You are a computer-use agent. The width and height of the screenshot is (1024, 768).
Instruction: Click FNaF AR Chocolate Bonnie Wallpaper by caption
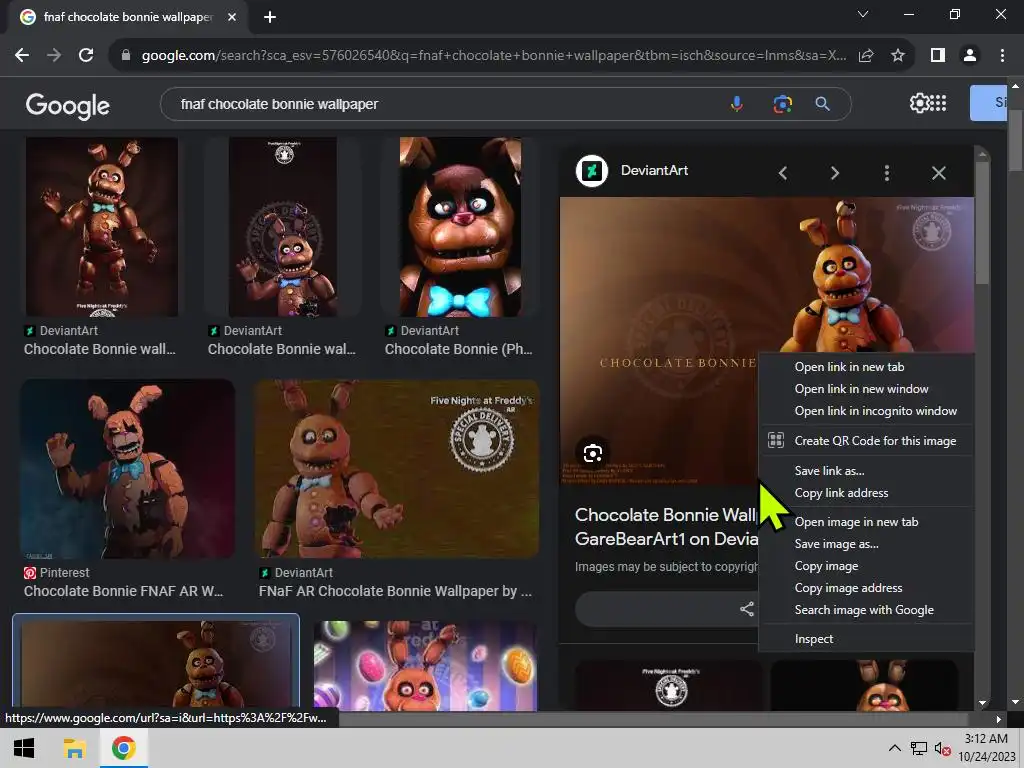click(x=395, y=591)
